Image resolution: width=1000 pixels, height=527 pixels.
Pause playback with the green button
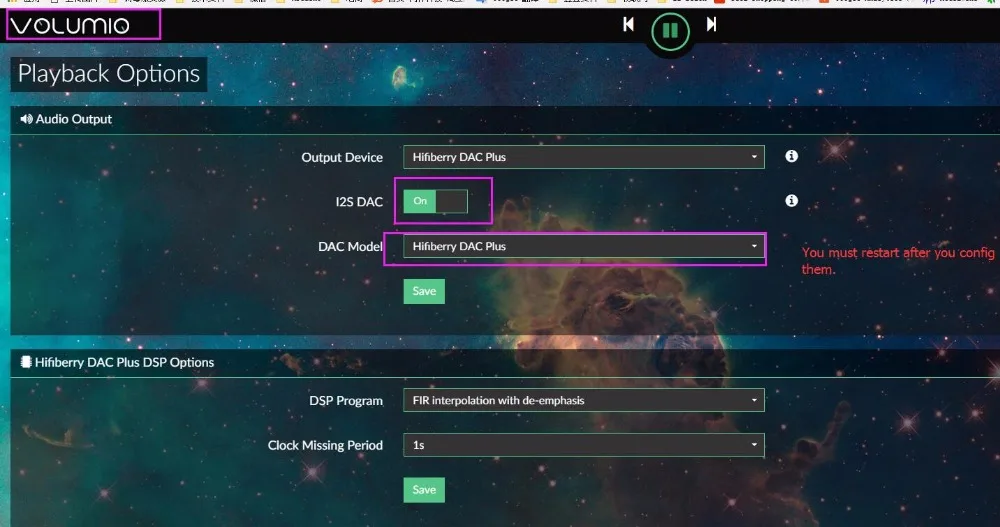pyautogui.click(x=670, y=31)
